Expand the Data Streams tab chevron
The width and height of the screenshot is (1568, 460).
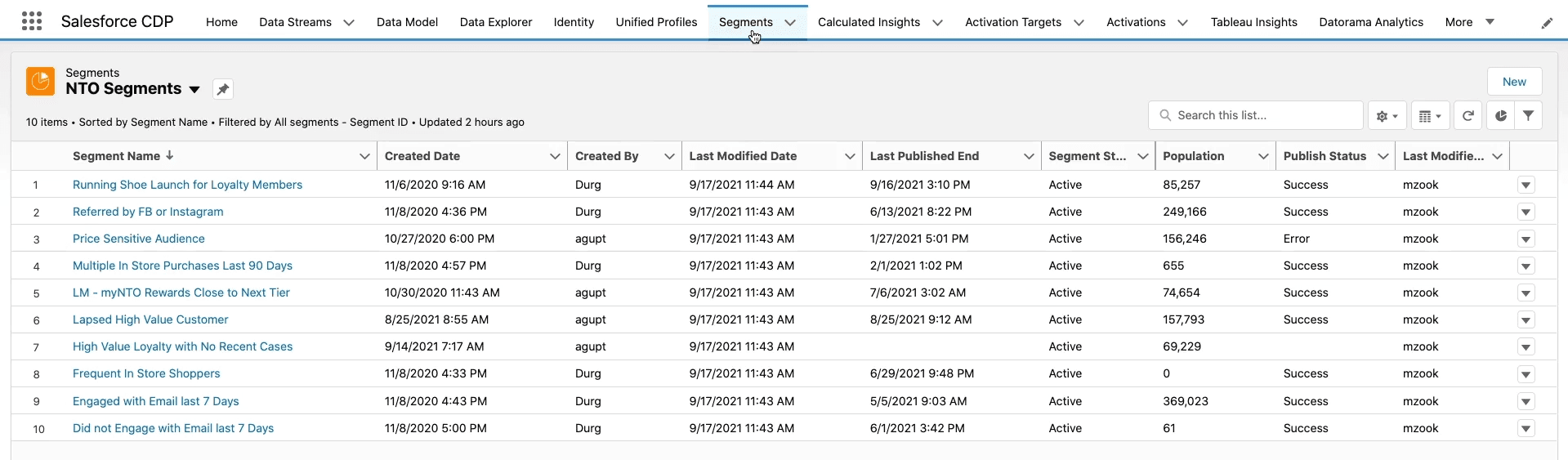click(349, 23)
